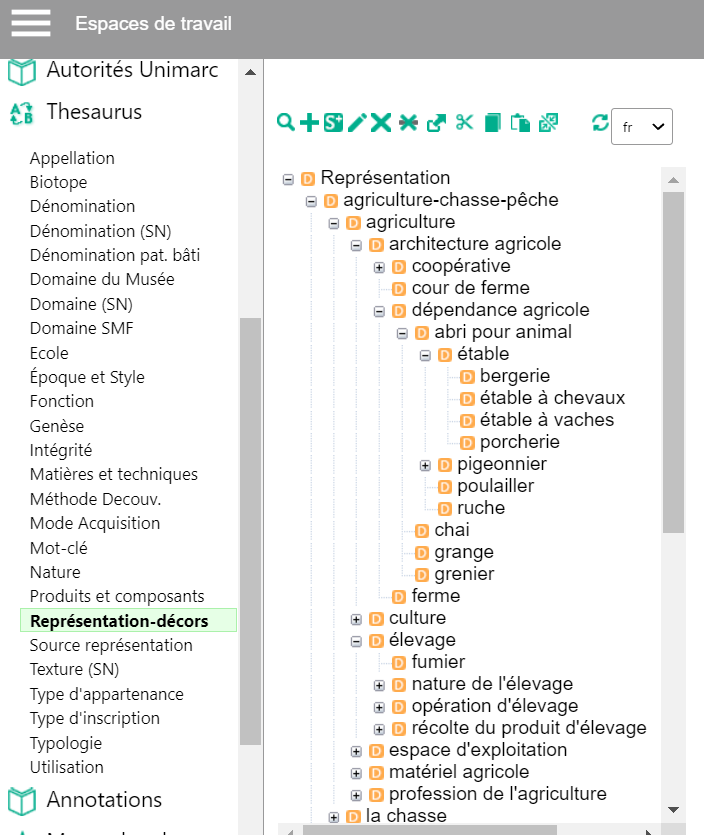Expand the coopérative tree node
This screenshot has height=835, width=704.
pos(379,267)
